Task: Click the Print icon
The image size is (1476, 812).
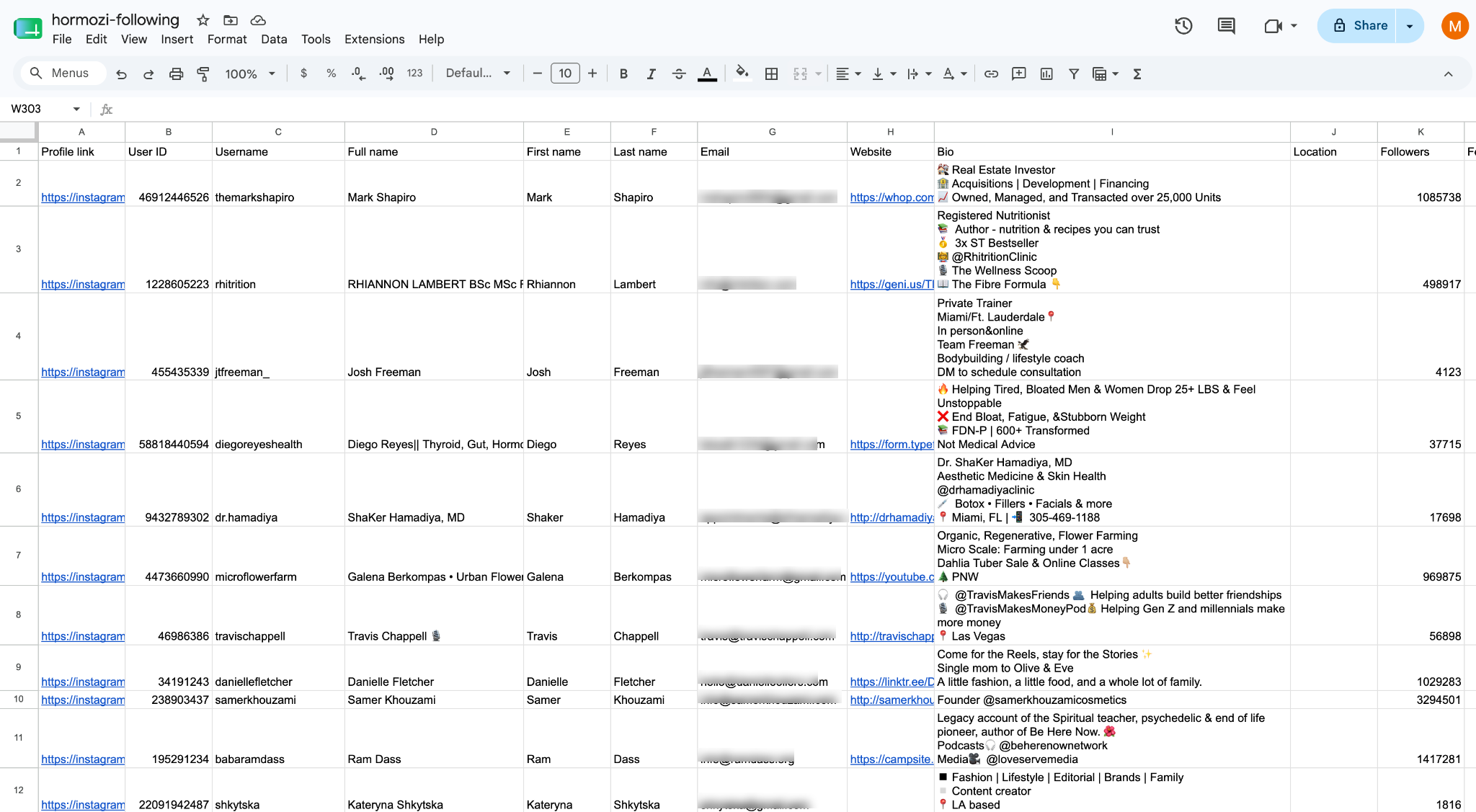Action: (x=176, y=73)
